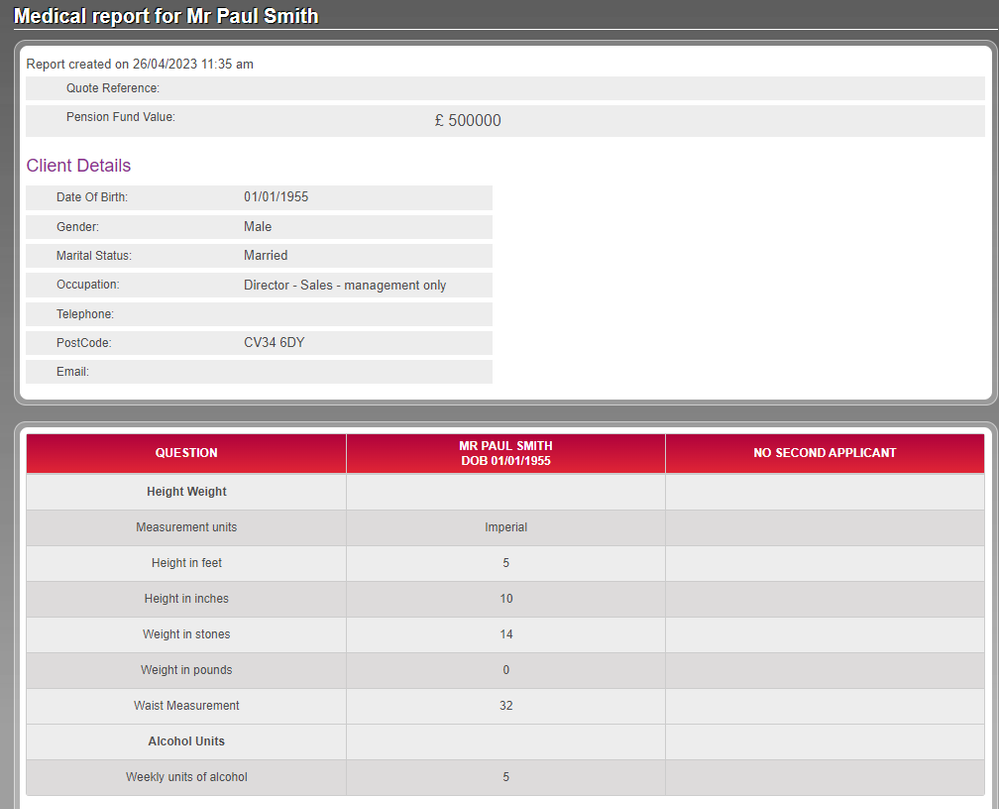
Task: Click the 'Marital Status:' label
Action: 94,255
